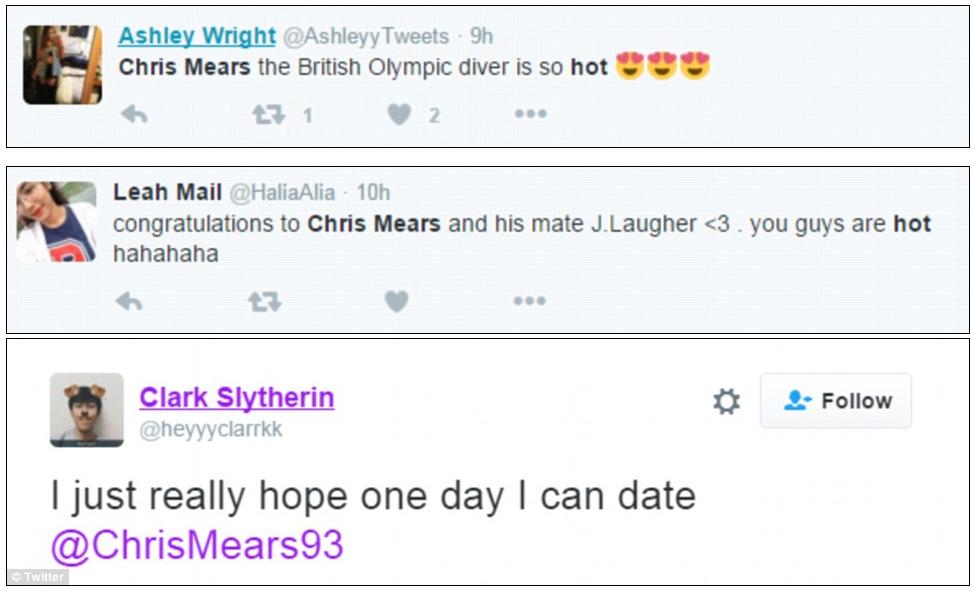The height and width of the screenshot is (591, 974).
Task: Click Clark Slytherin's avatar
Action: (x=86, y=409)
